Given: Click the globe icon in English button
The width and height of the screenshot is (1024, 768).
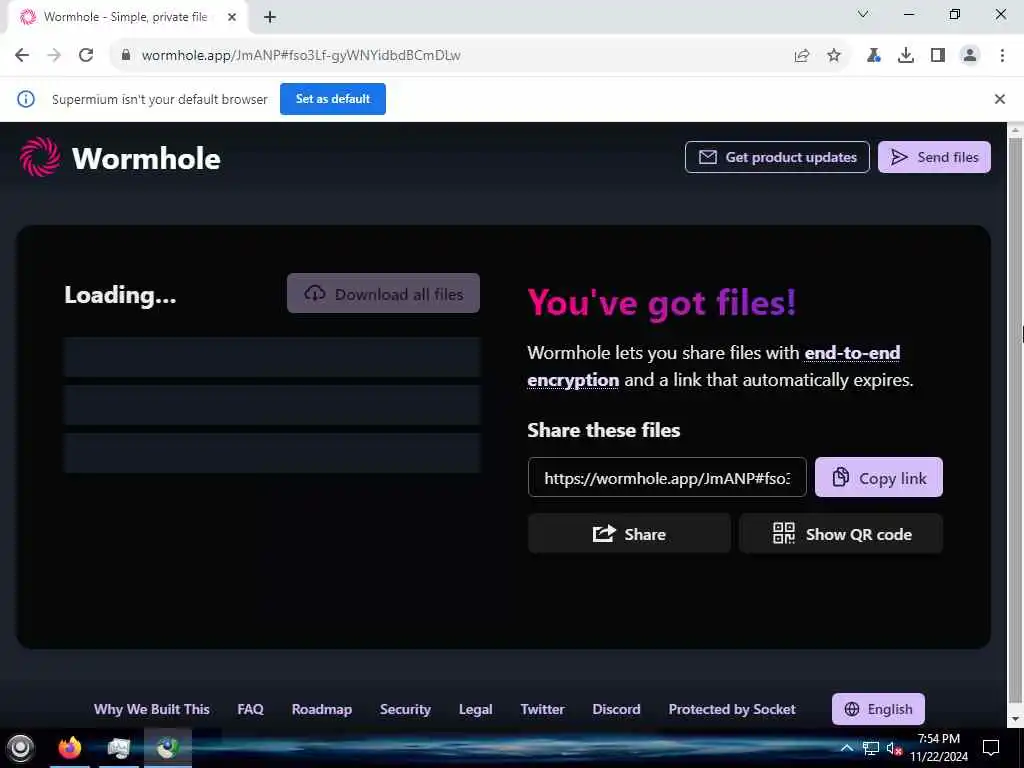Looking at the screenshot, I should click(852, 709).
